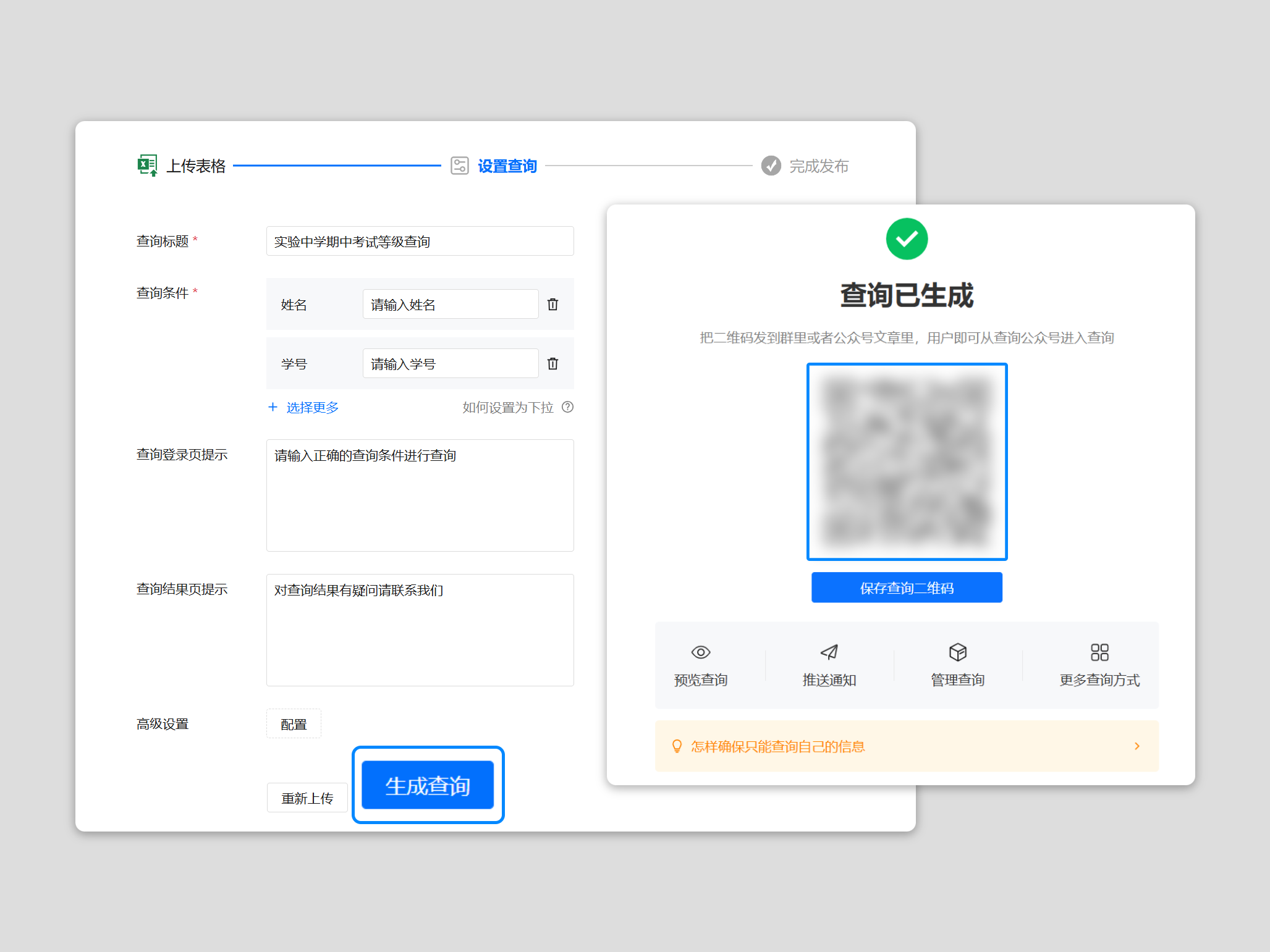Expand the orange tip banner chevron
Viewport: 1270px width, 952px height.
click(x=1137, y=746)
